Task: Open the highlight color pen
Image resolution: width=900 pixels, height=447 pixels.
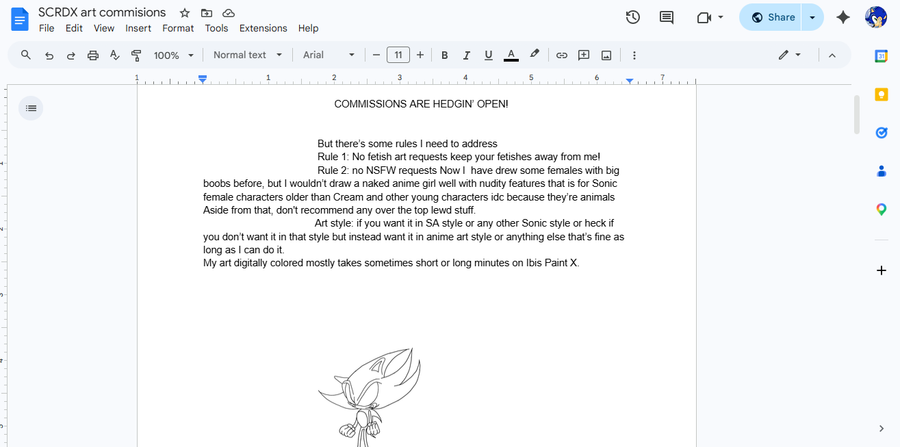Action: (x=534, y=55)
